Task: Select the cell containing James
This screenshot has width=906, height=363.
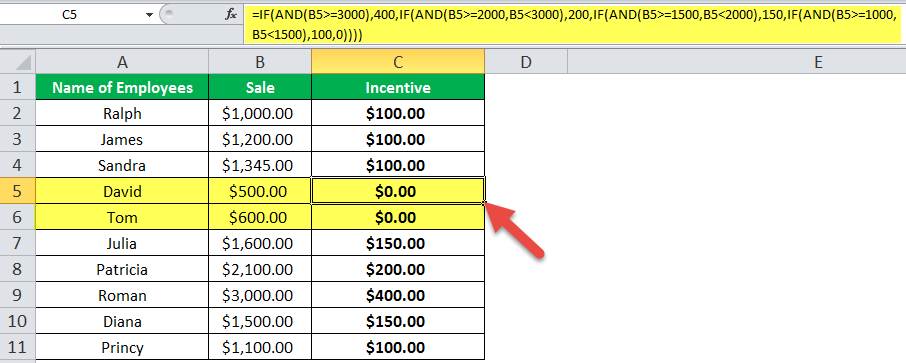Action: [x=122, y=139]
